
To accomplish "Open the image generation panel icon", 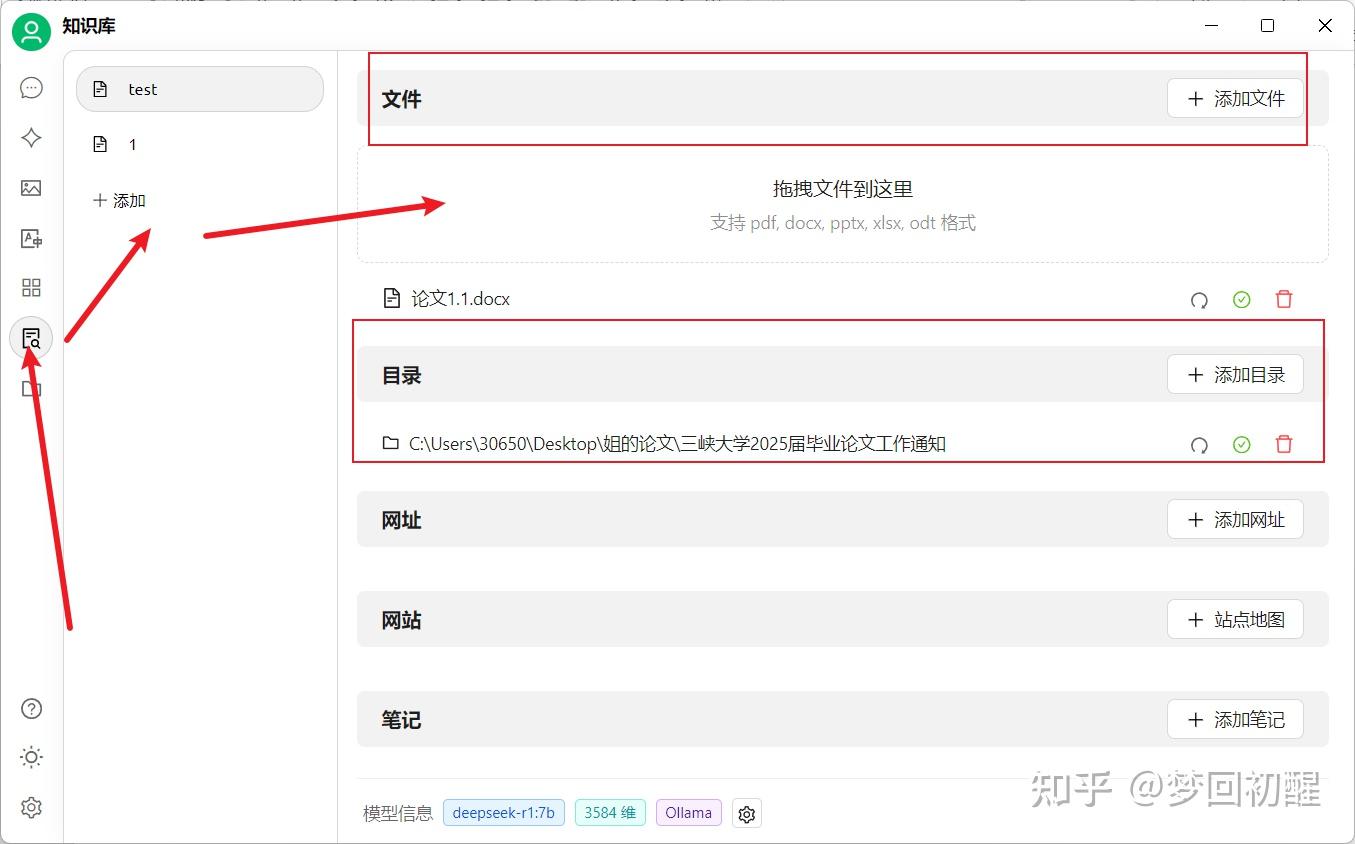I will tap(31, 188).
